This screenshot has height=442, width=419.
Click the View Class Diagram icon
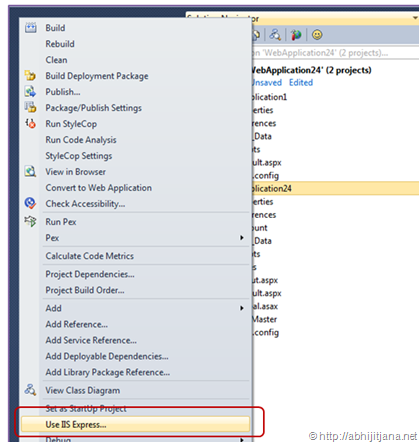coord(30,390)
